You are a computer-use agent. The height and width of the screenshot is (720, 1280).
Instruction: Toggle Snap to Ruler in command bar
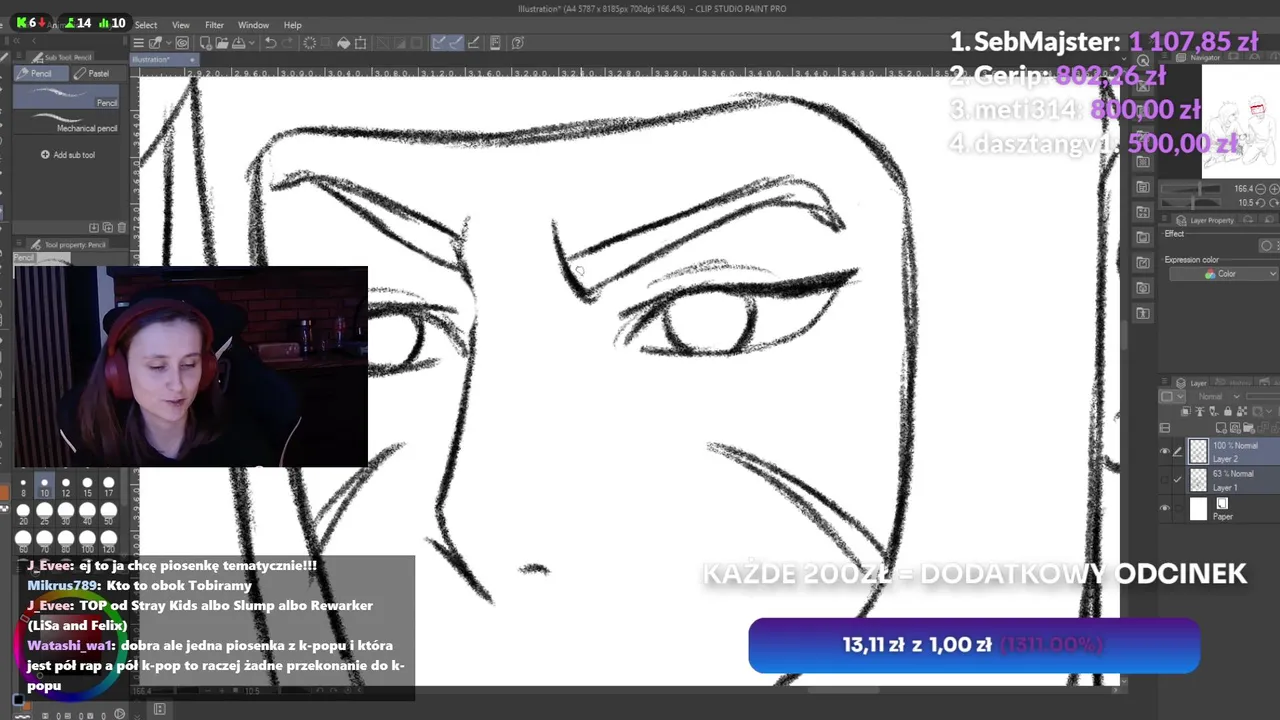click(438, 42)
